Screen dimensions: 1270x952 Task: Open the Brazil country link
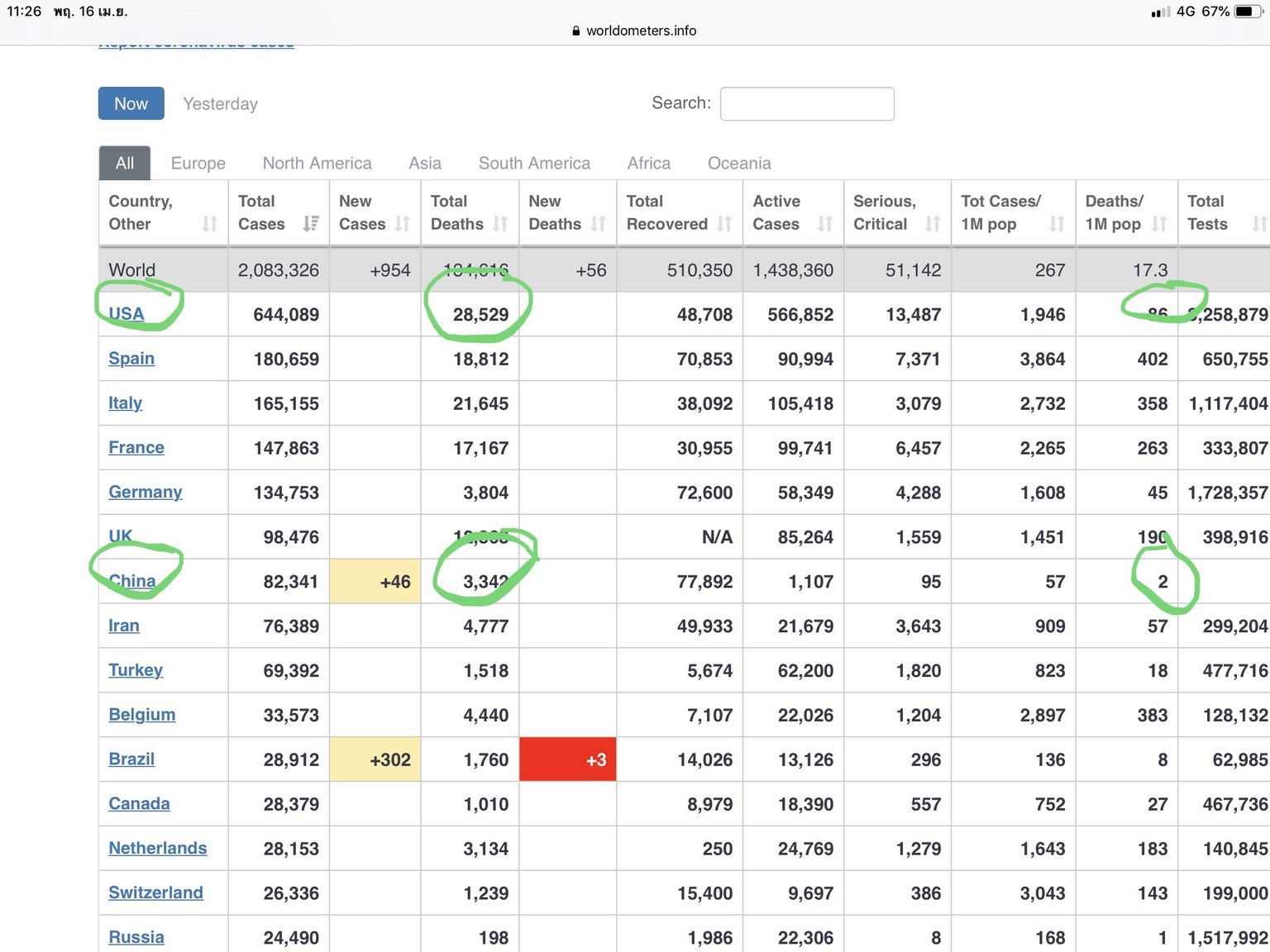pos(131,759)
